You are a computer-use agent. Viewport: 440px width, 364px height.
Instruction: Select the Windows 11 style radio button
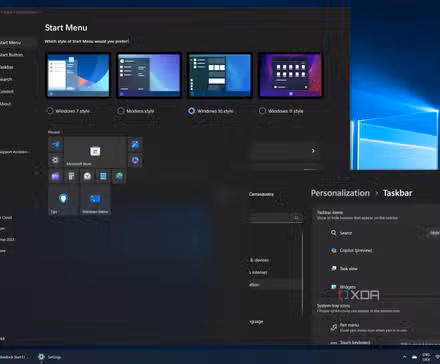[x=262, y=111]
